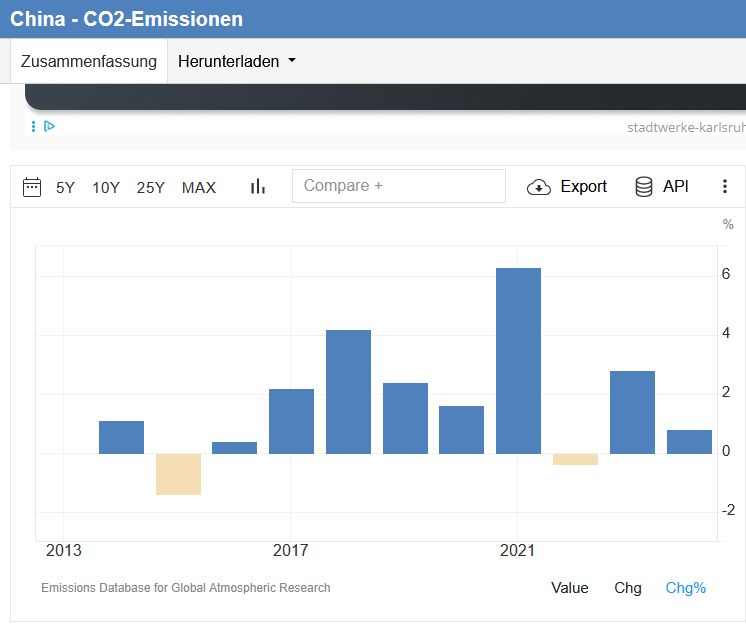746x630 pixels.
Task: Switch to the 25Y time range
Action: (x=151, y=188)
